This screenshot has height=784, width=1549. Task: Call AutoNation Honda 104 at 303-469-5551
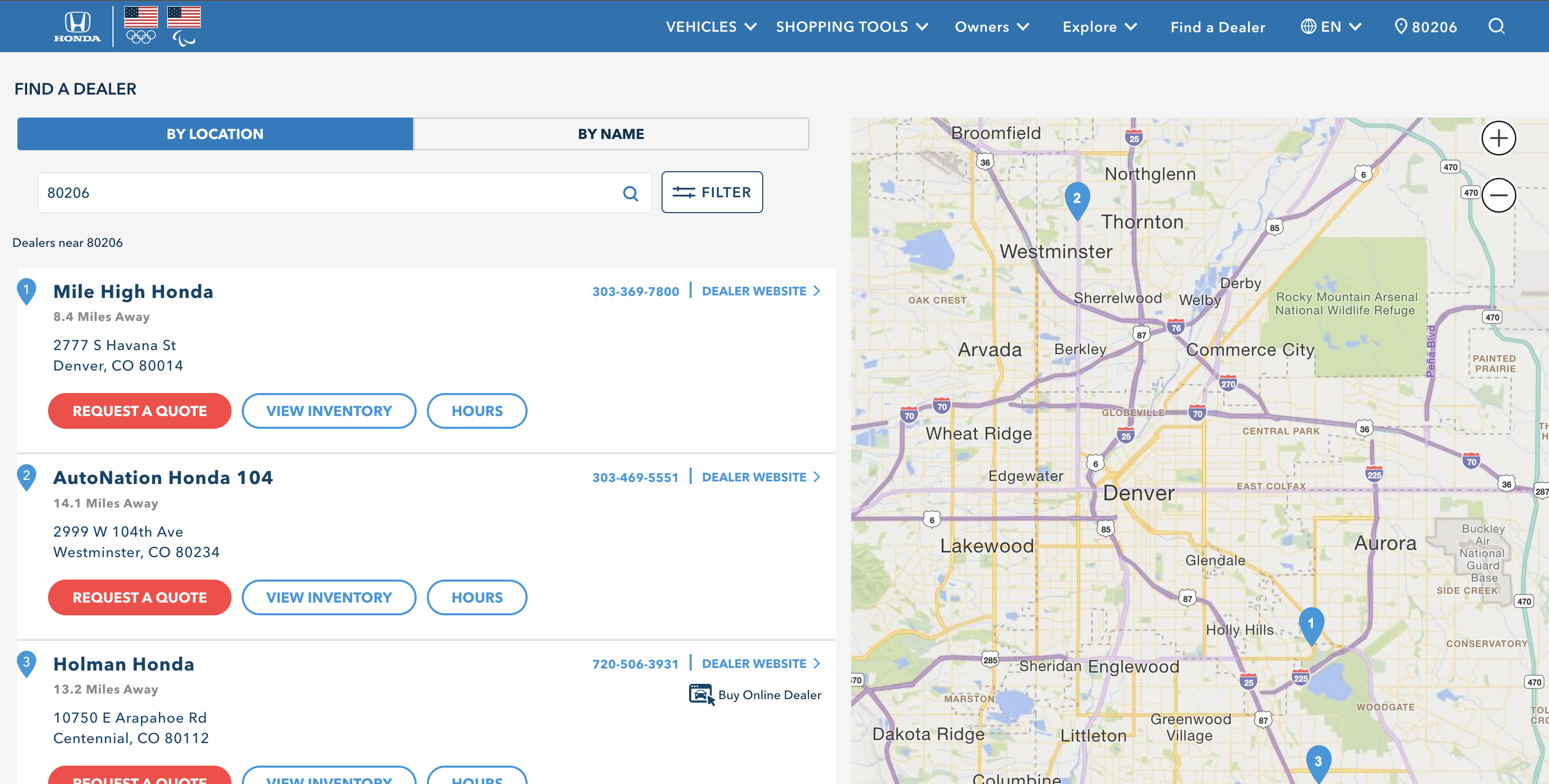pyautogui.click(x=635, y=477)
